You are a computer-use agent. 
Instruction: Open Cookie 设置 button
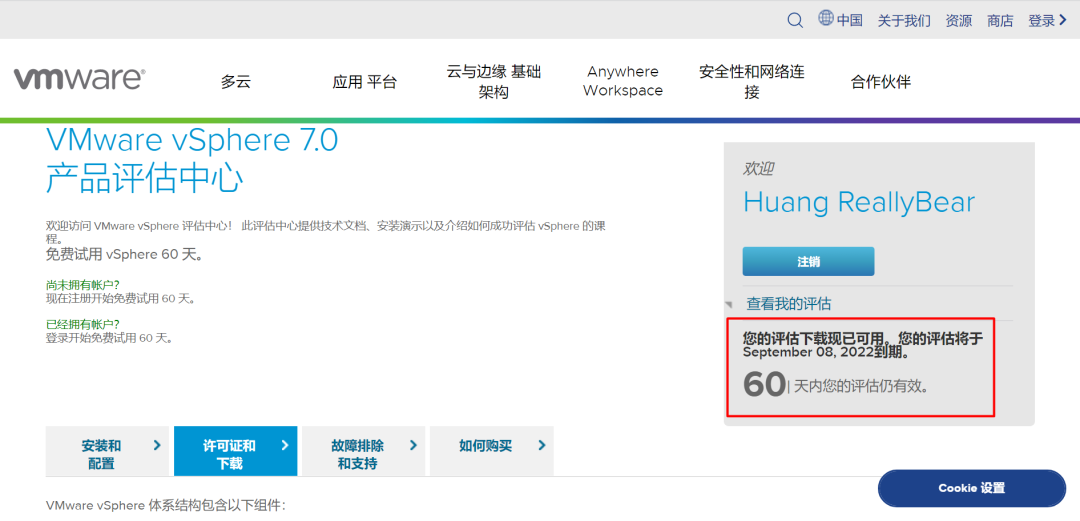point(972,488)
